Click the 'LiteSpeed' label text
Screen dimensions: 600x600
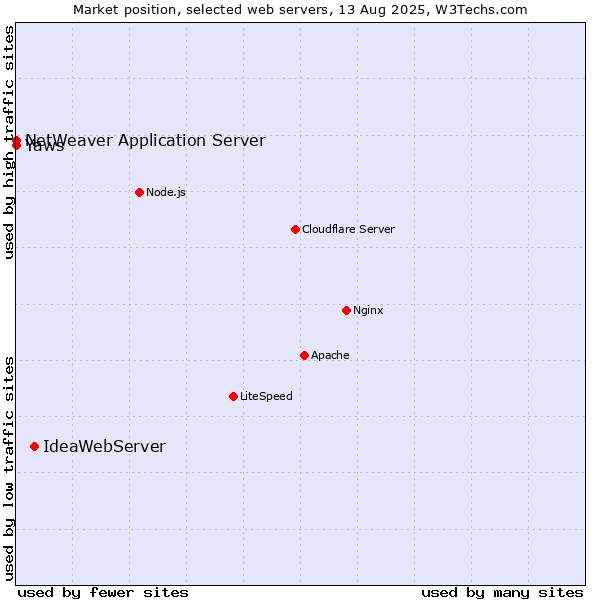[266, 396]
